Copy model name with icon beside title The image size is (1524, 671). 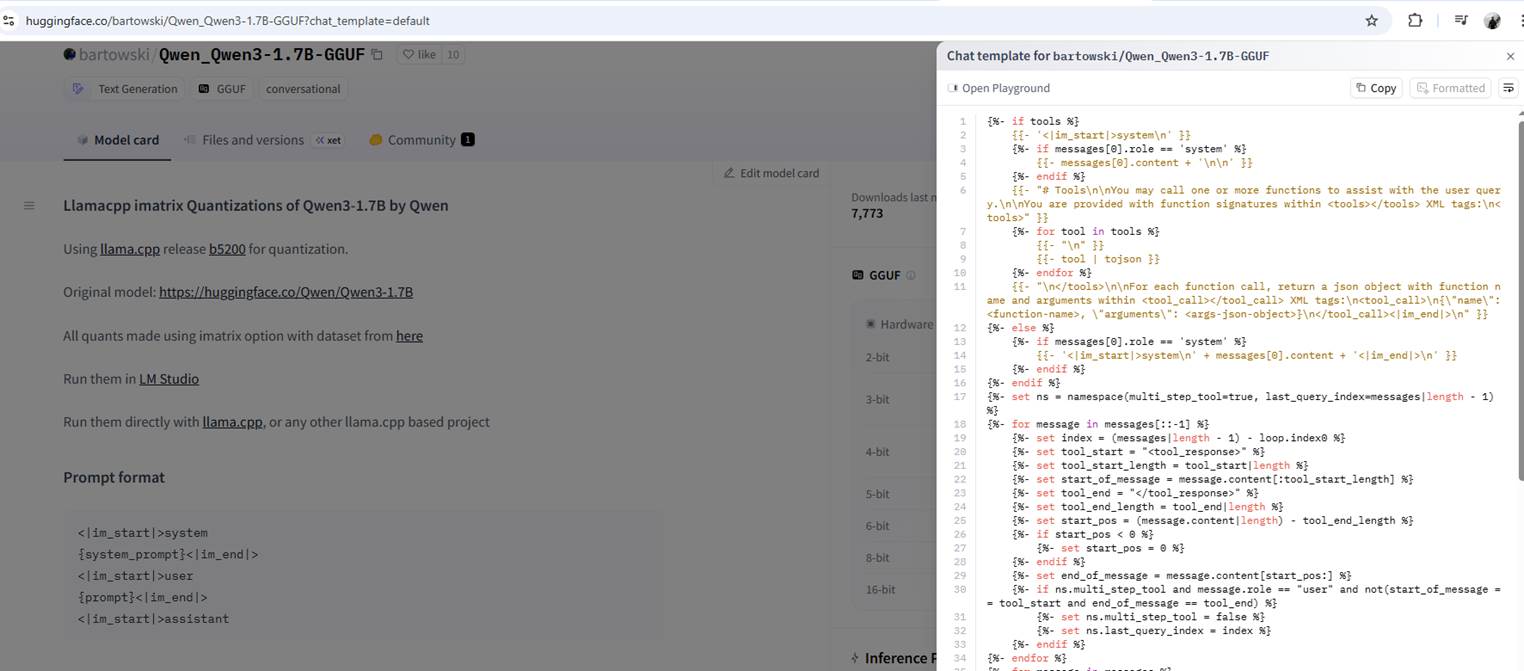click(x=377, y=55)
